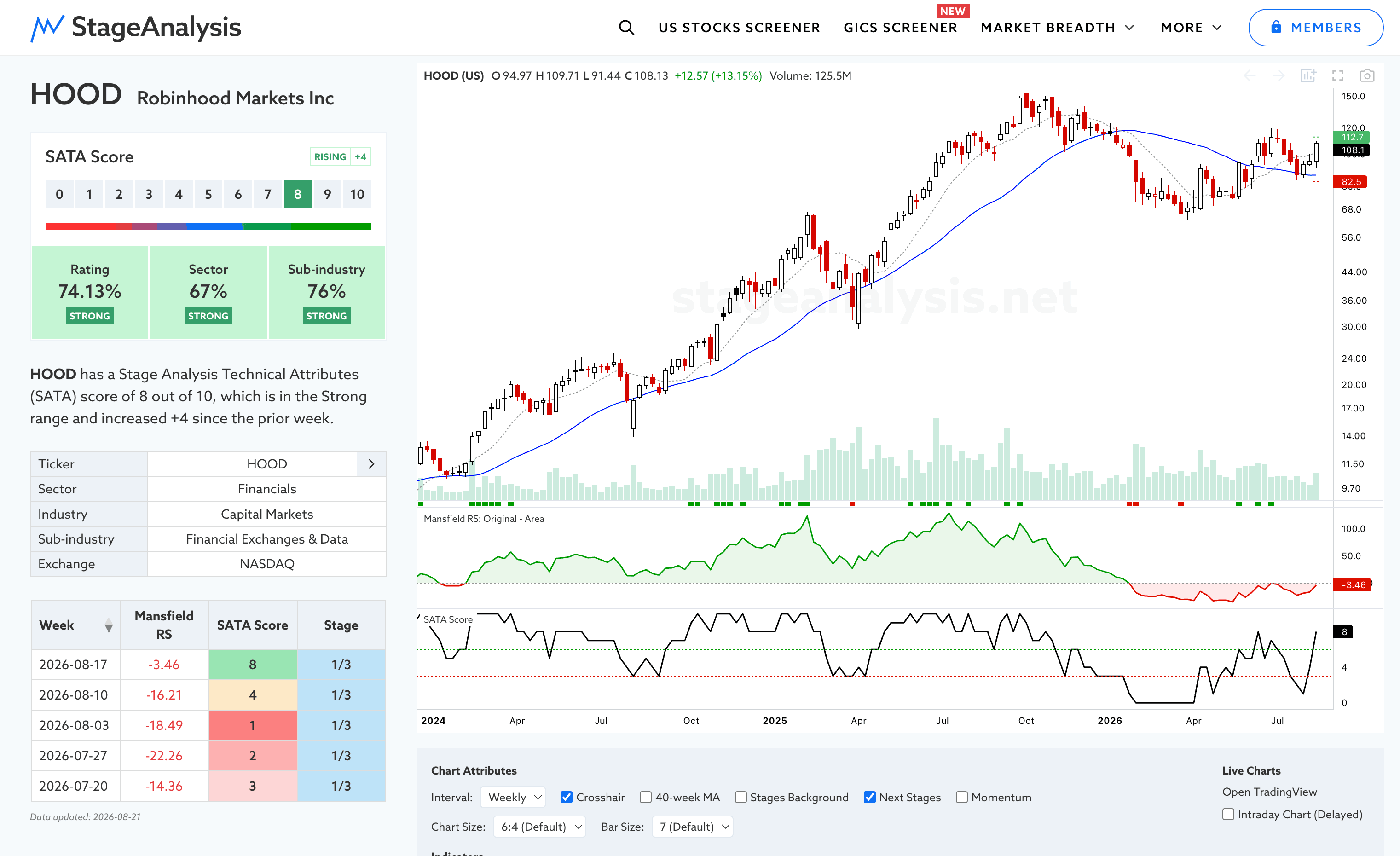Open the Chart Size dropdown

[539, 827]
